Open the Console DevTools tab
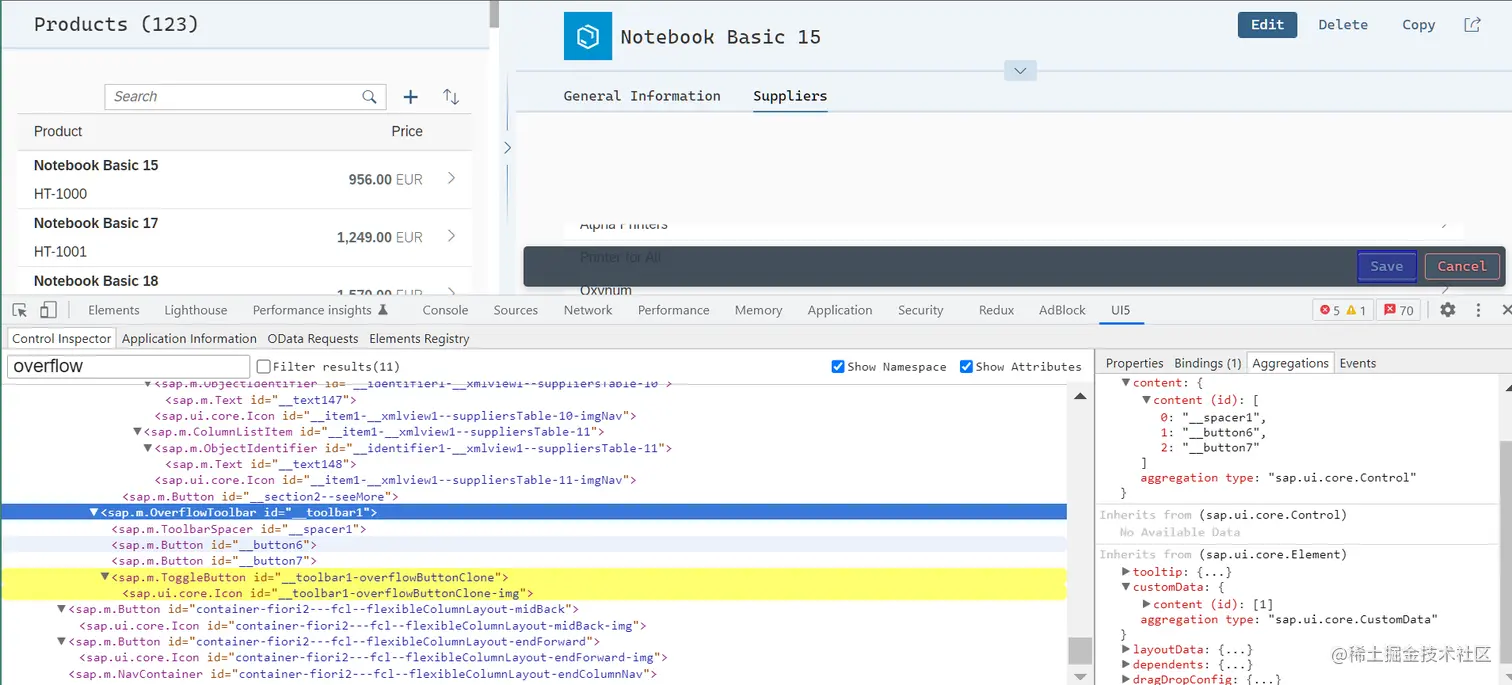Screen dimensions: 1512x685 click(445, 310)
